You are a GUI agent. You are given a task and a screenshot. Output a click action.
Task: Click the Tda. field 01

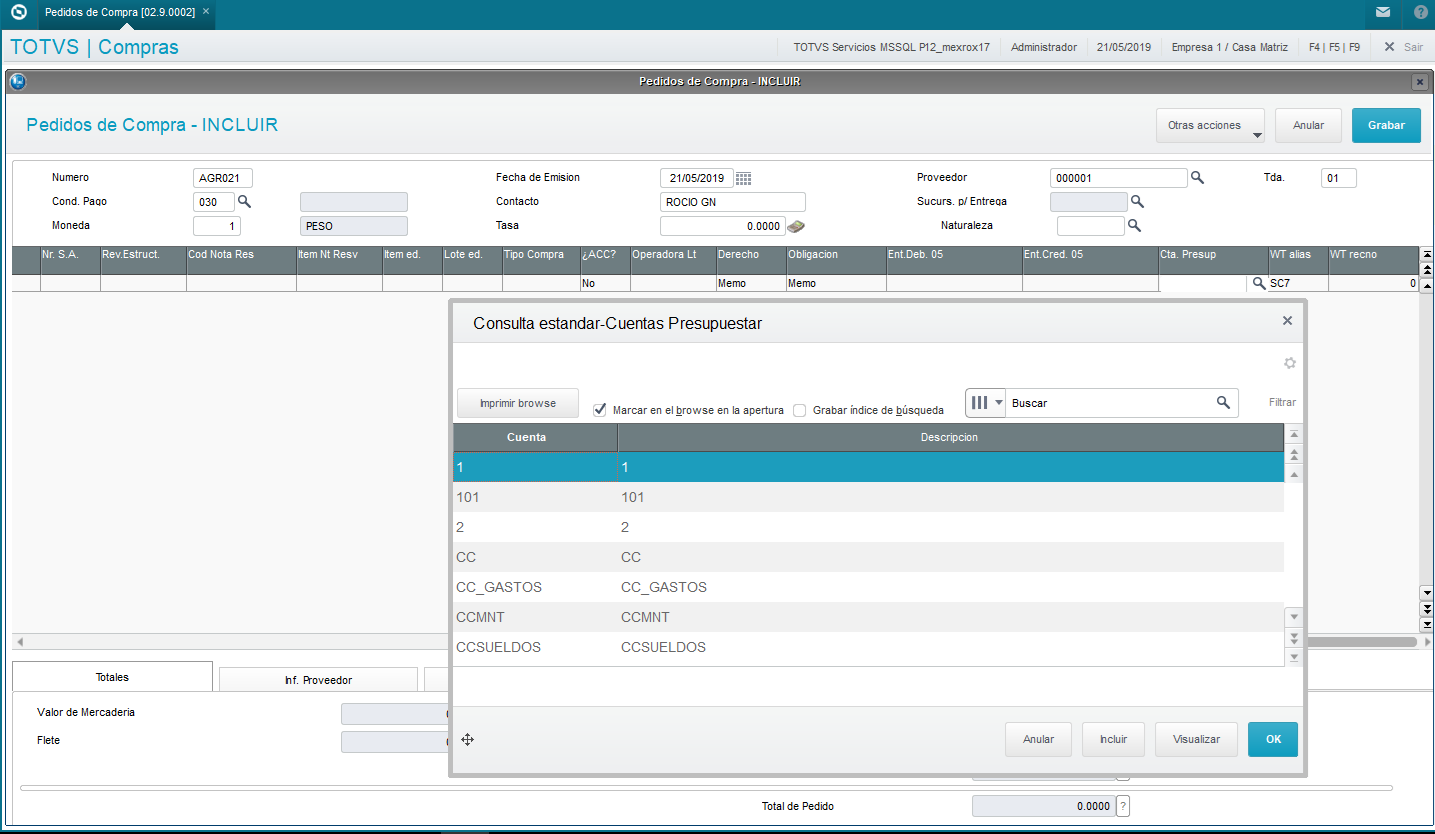(1338, 178)
